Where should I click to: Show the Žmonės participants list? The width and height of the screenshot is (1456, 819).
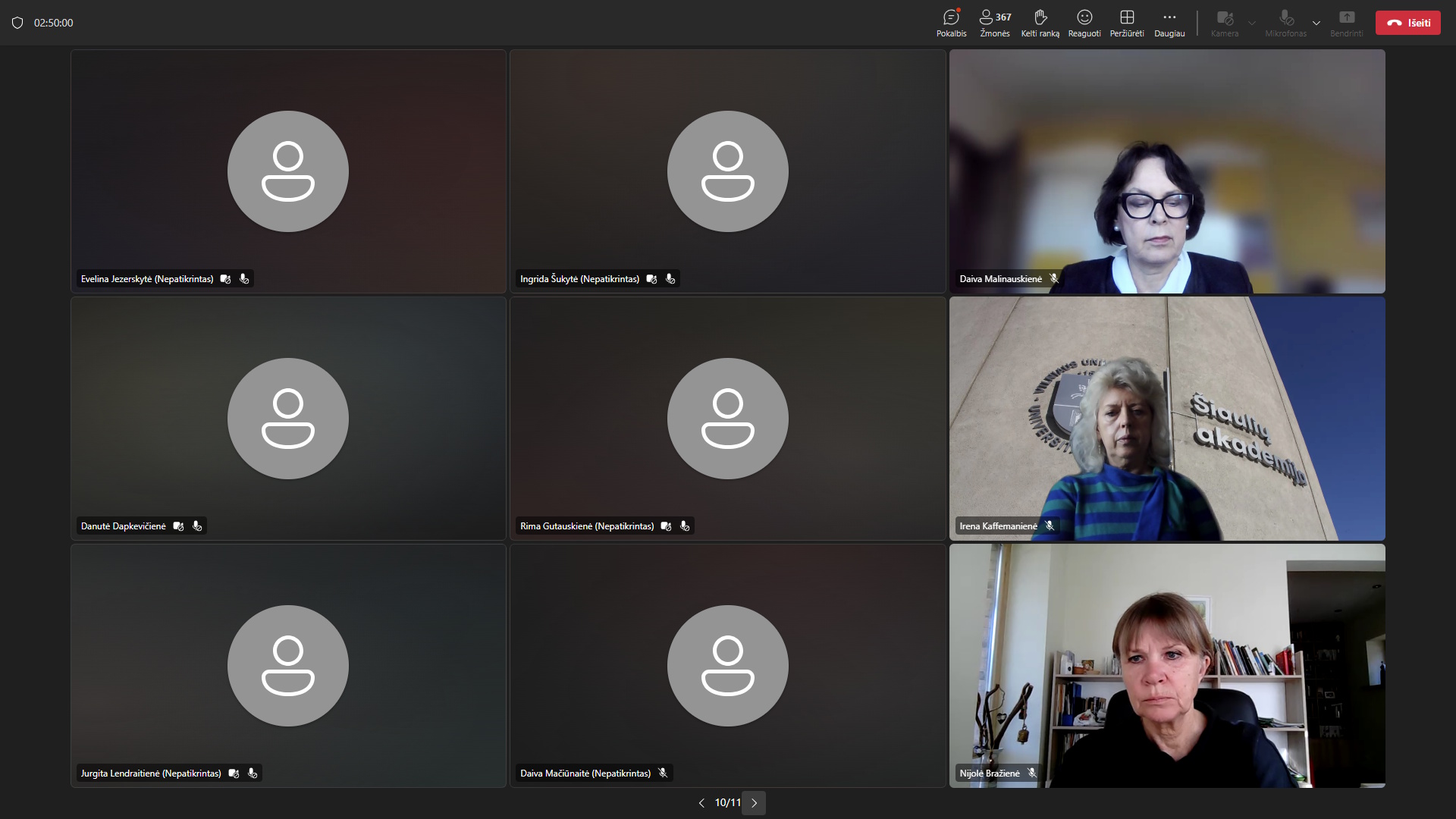pos(994,23)
